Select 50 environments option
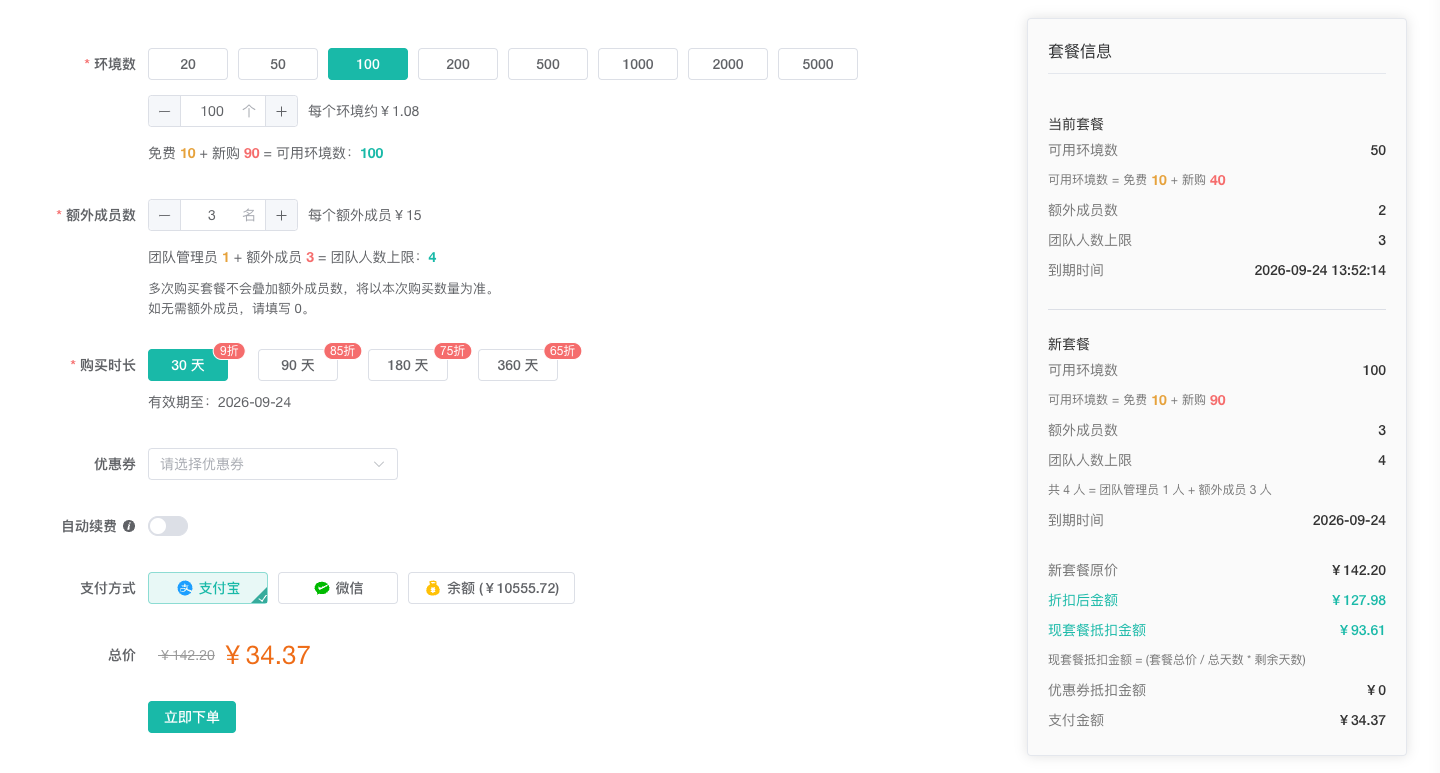This screenshot has width=1440, height=773. (x=278, y=64)
